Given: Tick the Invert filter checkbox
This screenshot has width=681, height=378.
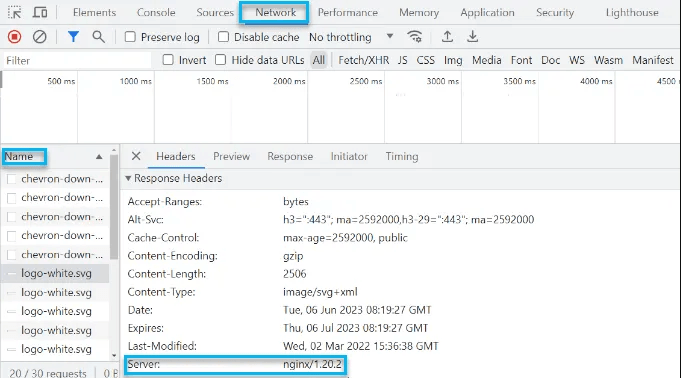Looking at the screenshot, I should [x=168, y=60].
